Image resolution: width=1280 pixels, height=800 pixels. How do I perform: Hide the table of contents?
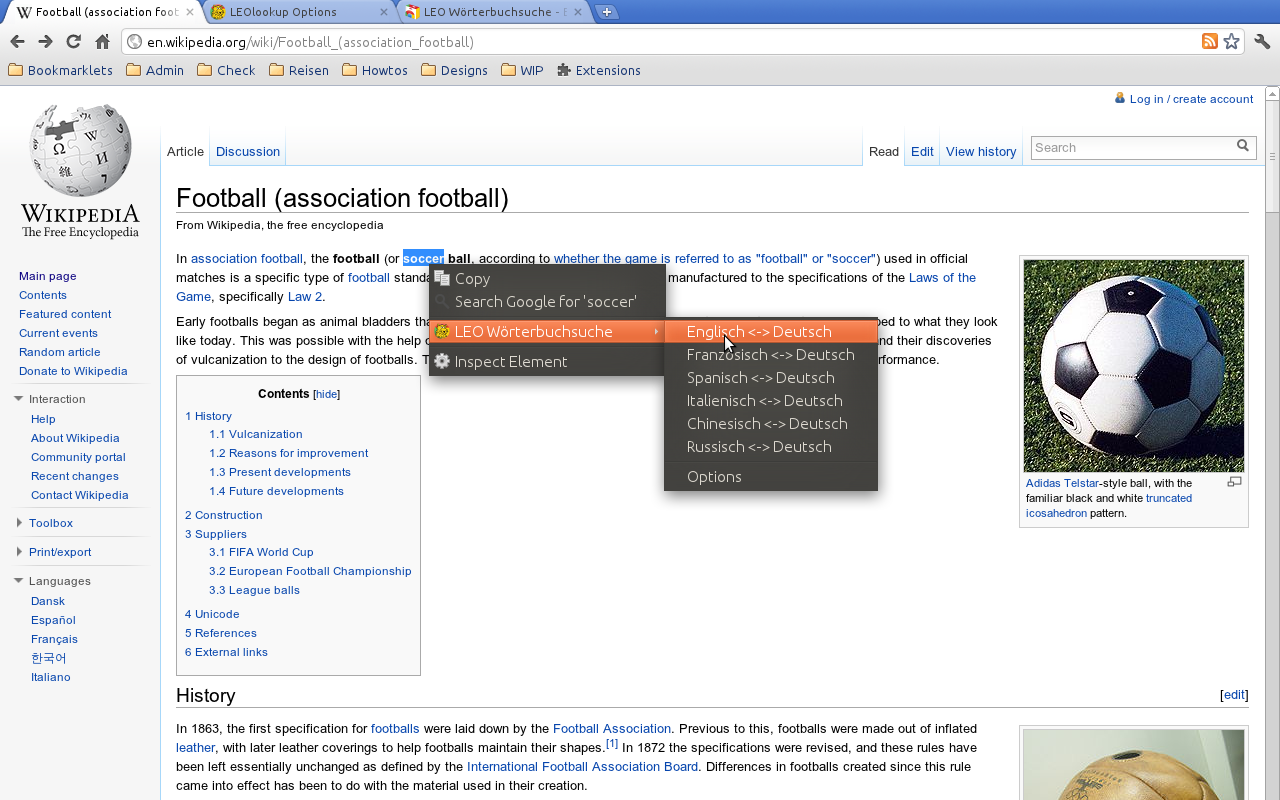pos(327,395)
